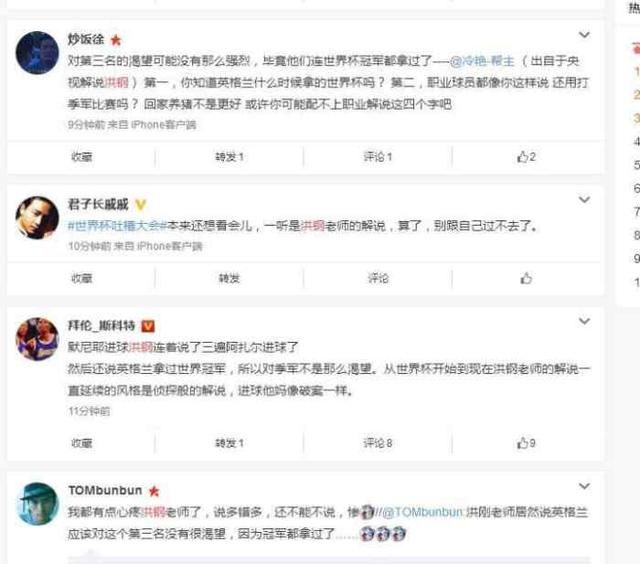The width and height of the screenshot is (640, 564).
Task: Open 评论 8 on 拜伦_斯科特's post
Action: [x=378, y=443]
